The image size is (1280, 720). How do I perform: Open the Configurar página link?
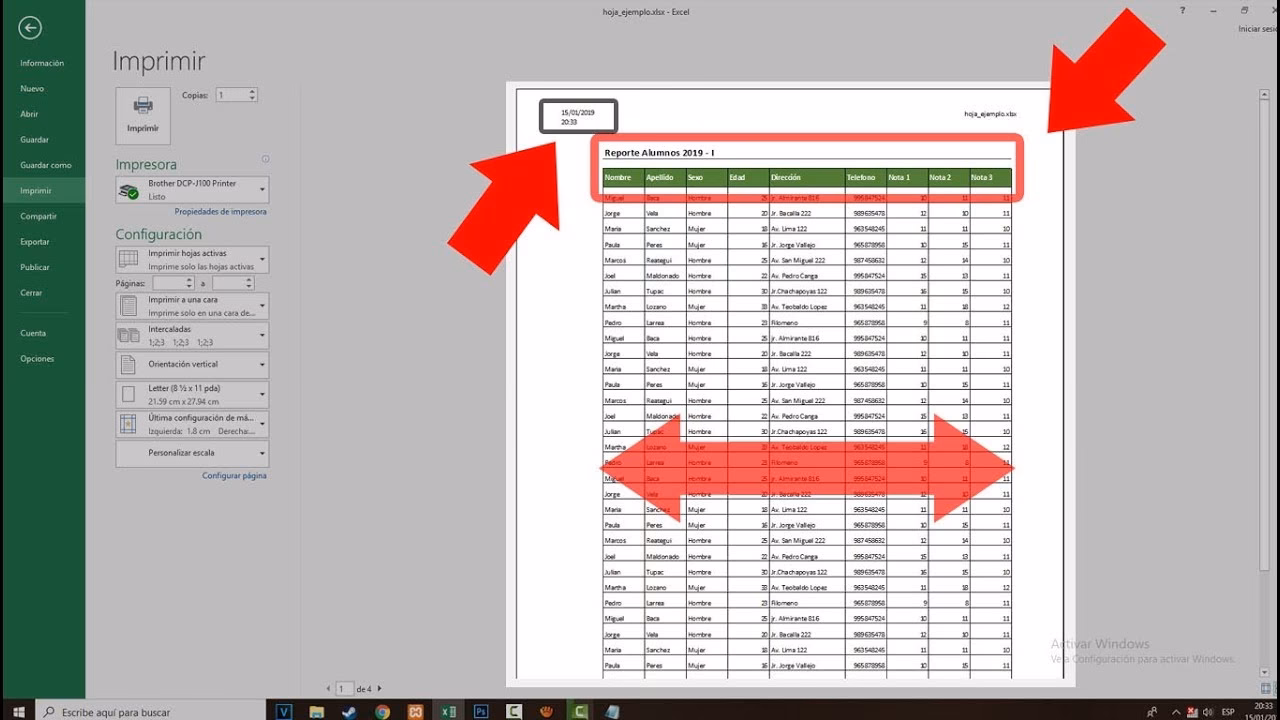236,475
